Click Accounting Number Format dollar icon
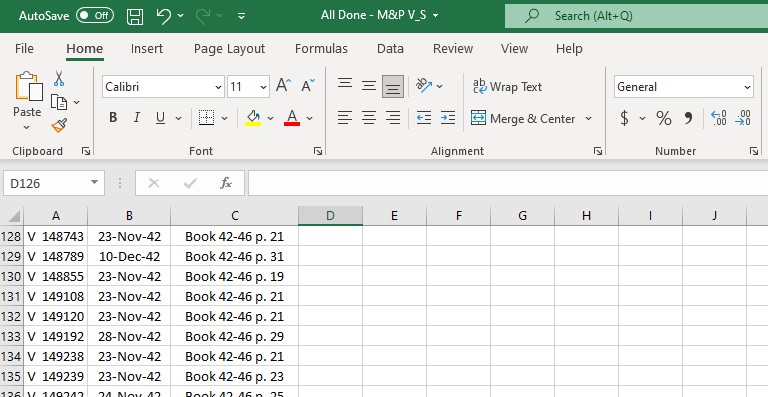 coord(624,118)
